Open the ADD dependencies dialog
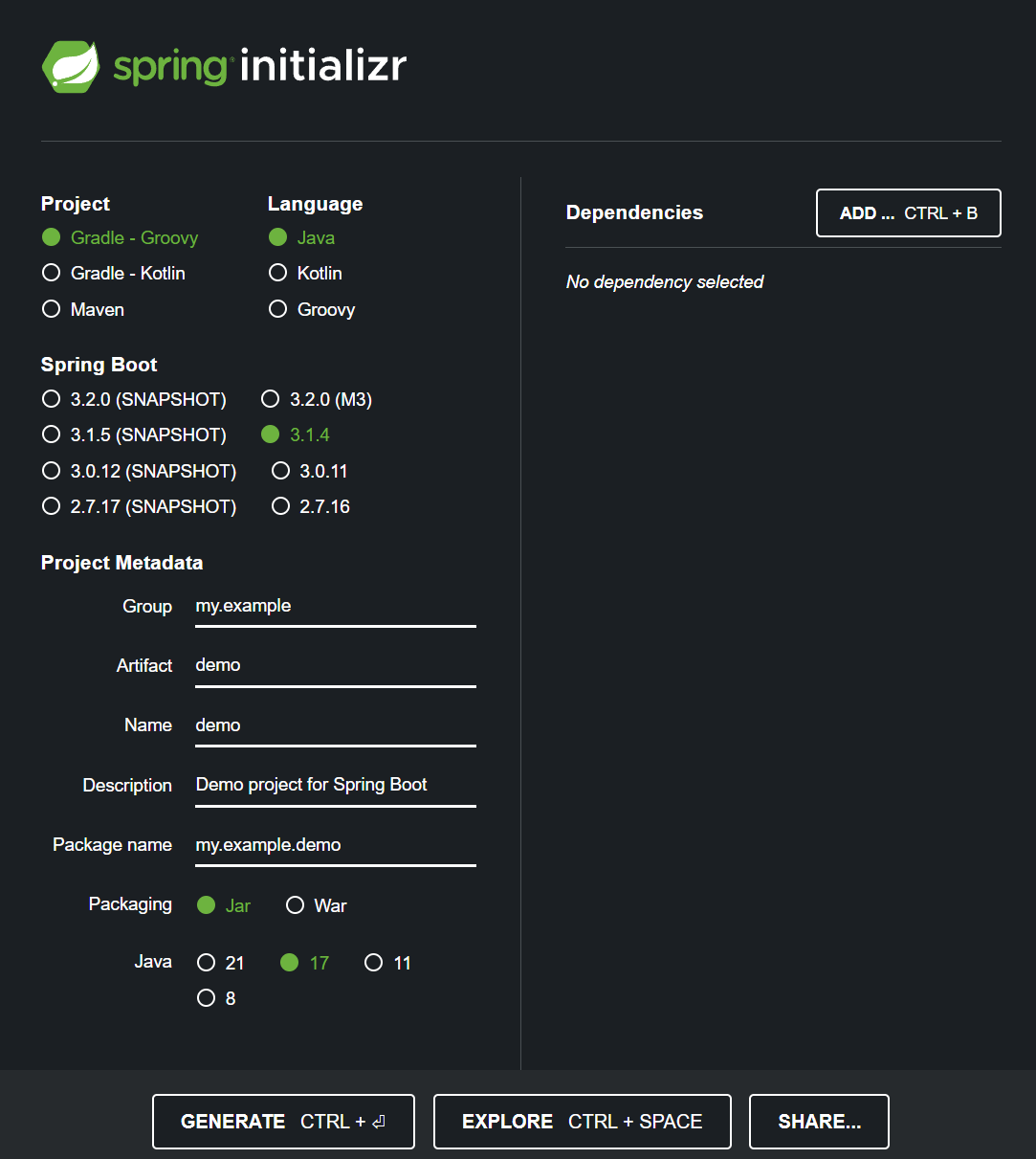 point(909,212)
